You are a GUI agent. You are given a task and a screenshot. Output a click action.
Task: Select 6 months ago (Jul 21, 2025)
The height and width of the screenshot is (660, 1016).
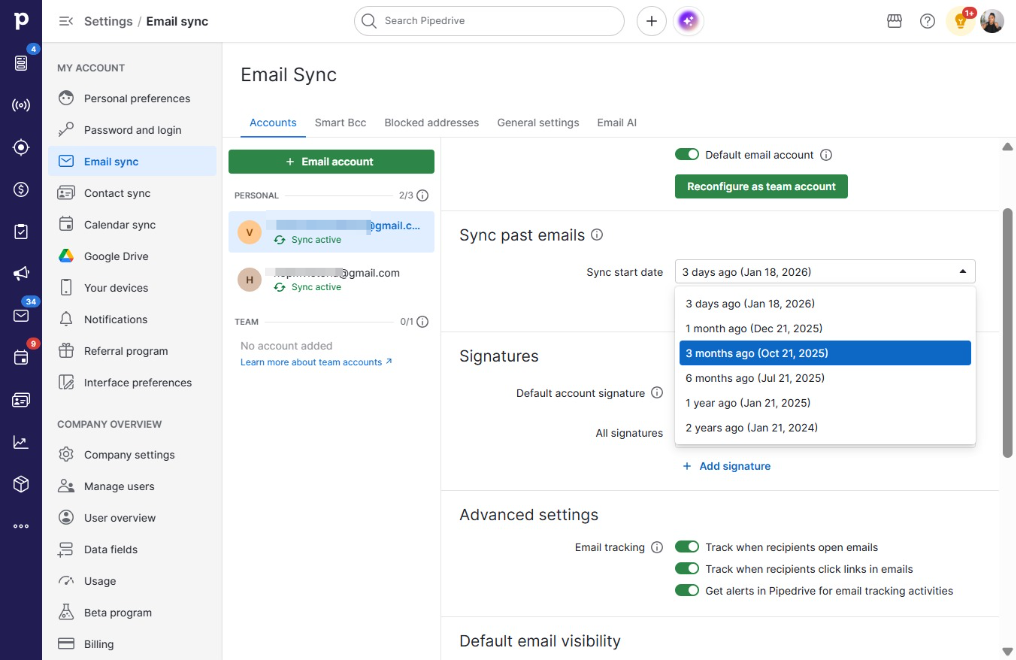click(x=825, y=378)
